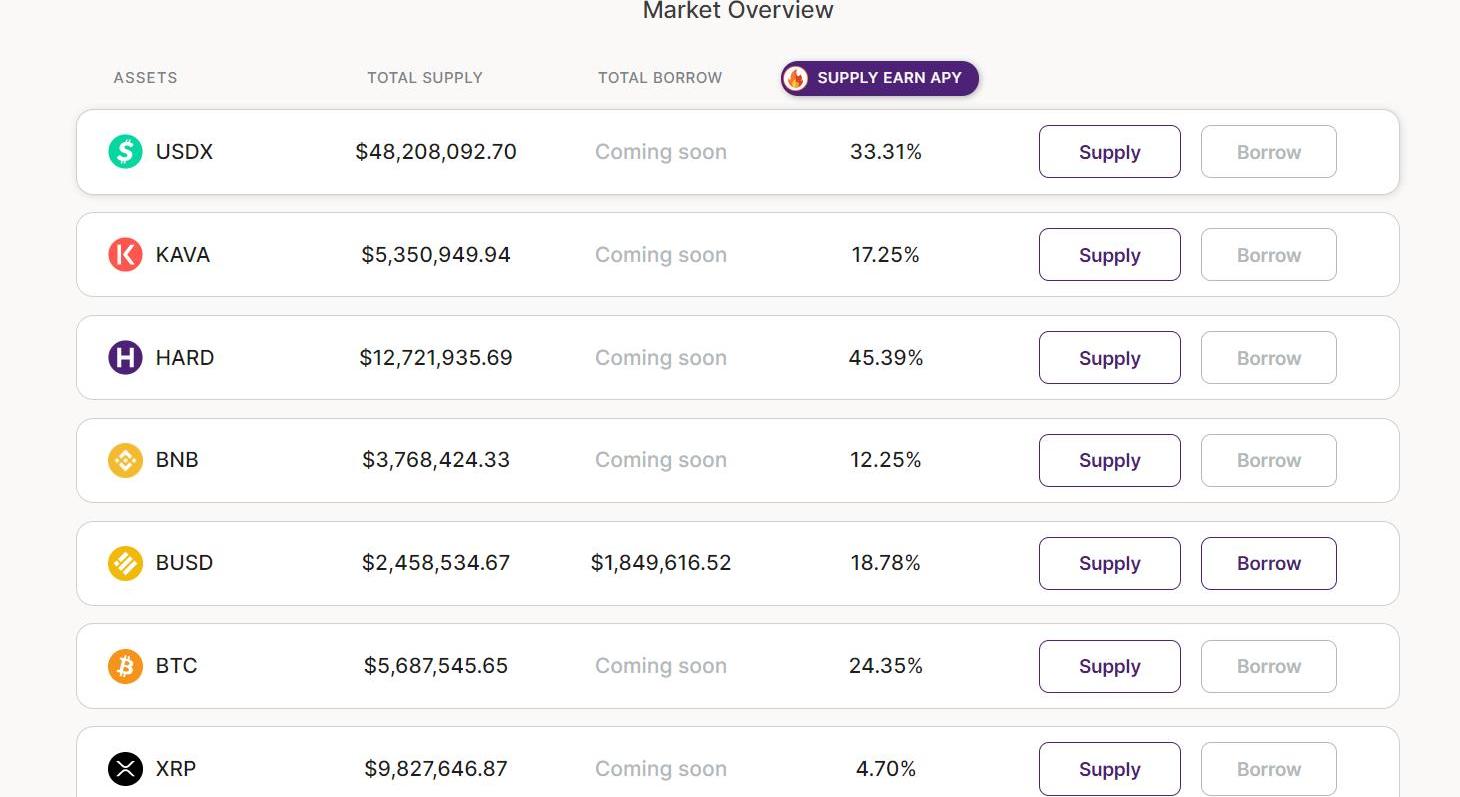Click the black XRP icon

(125, 769)
